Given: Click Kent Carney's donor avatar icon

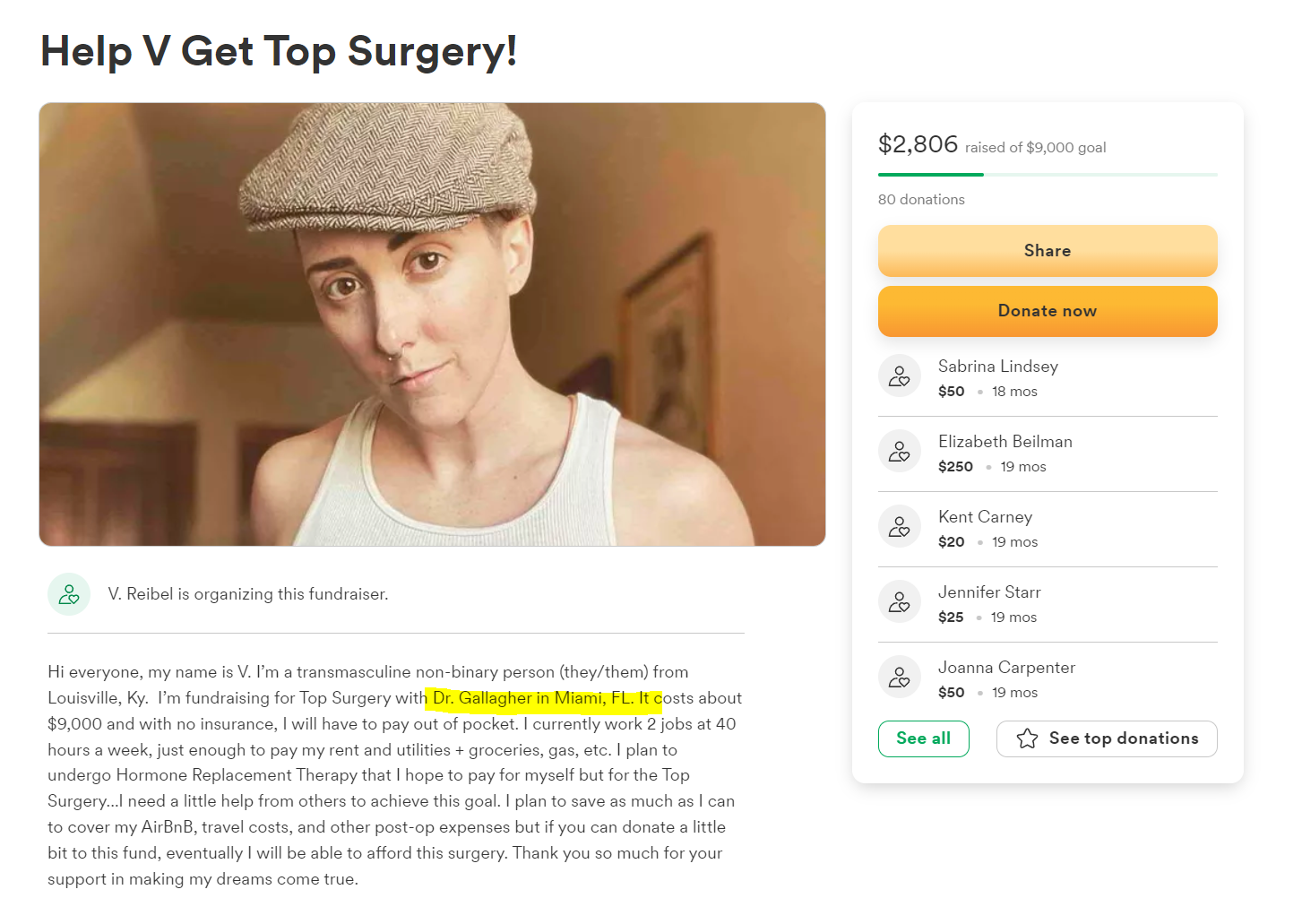Looking at the screenshot, I should pos(899,527).
